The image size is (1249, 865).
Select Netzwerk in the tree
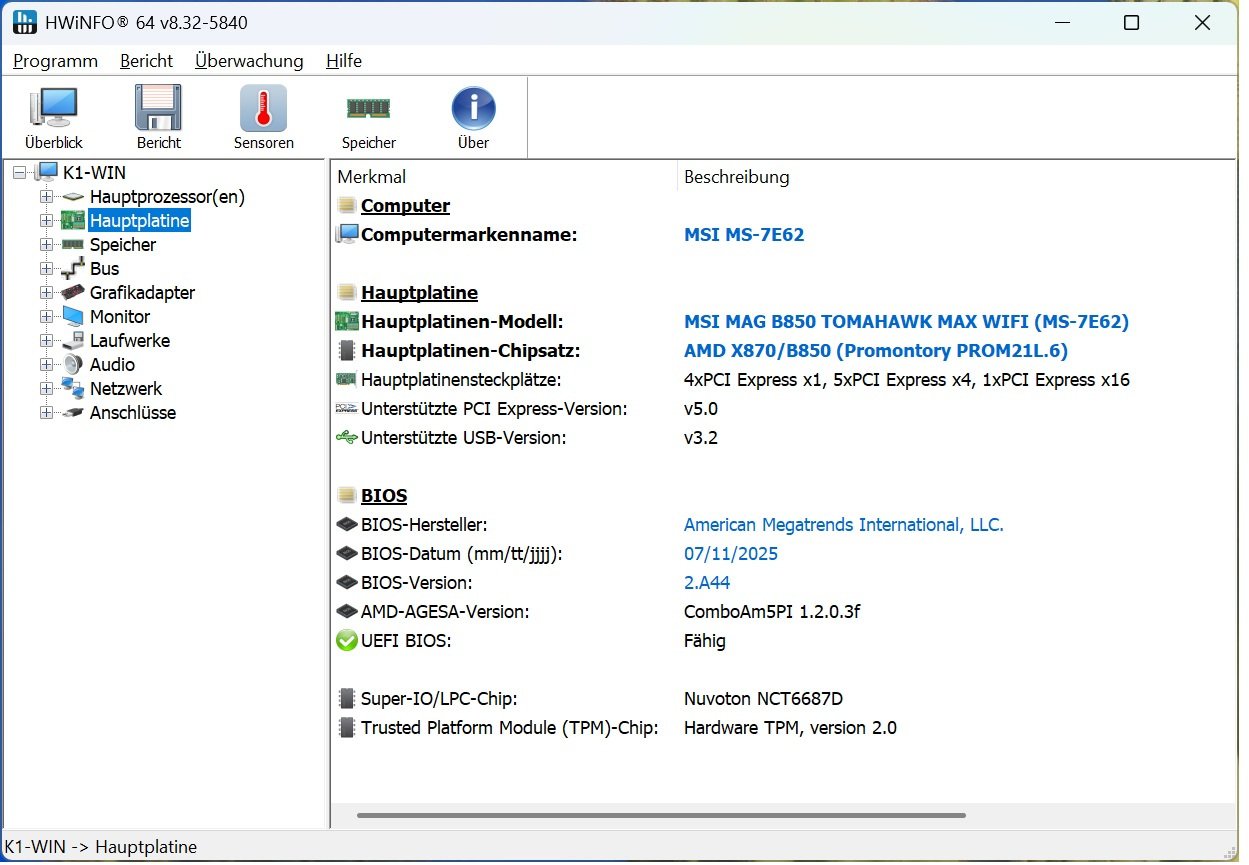[126, 389]
